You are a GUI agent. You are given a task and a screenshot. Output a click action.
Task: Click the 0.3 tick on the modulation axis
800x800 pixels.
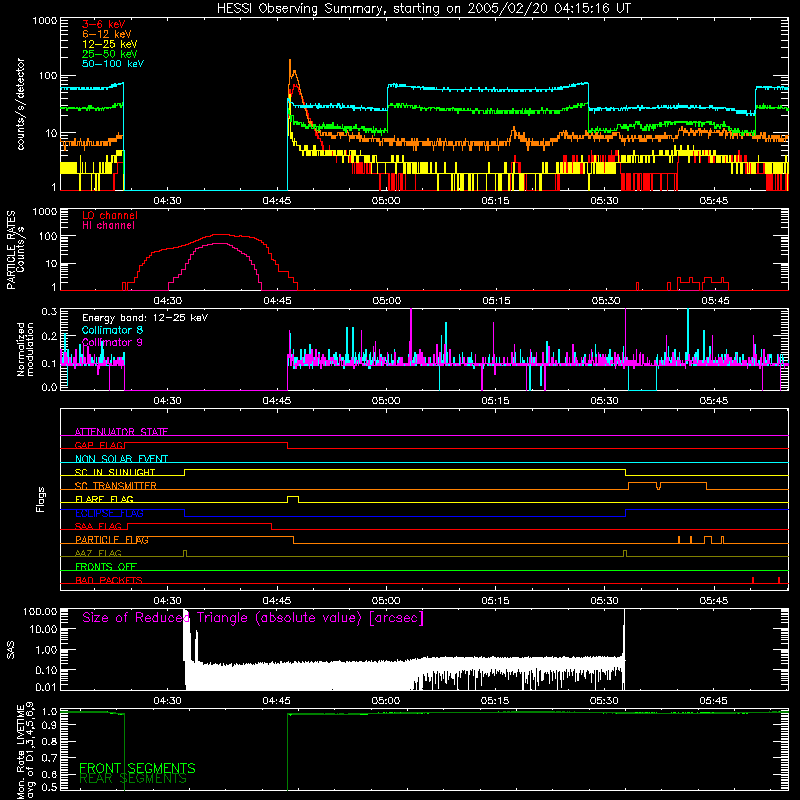pos(49,311)
